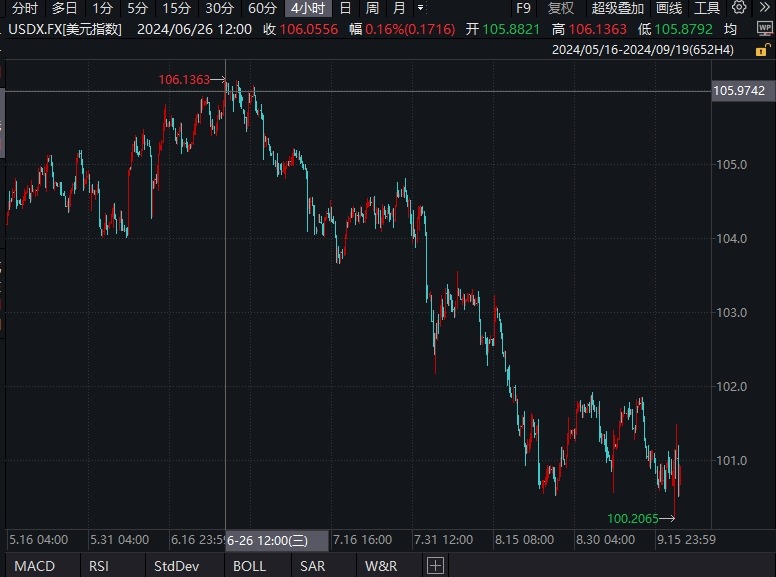Click the F9 button
Screen dimensions: 776x577
click(x=523, y=8)
